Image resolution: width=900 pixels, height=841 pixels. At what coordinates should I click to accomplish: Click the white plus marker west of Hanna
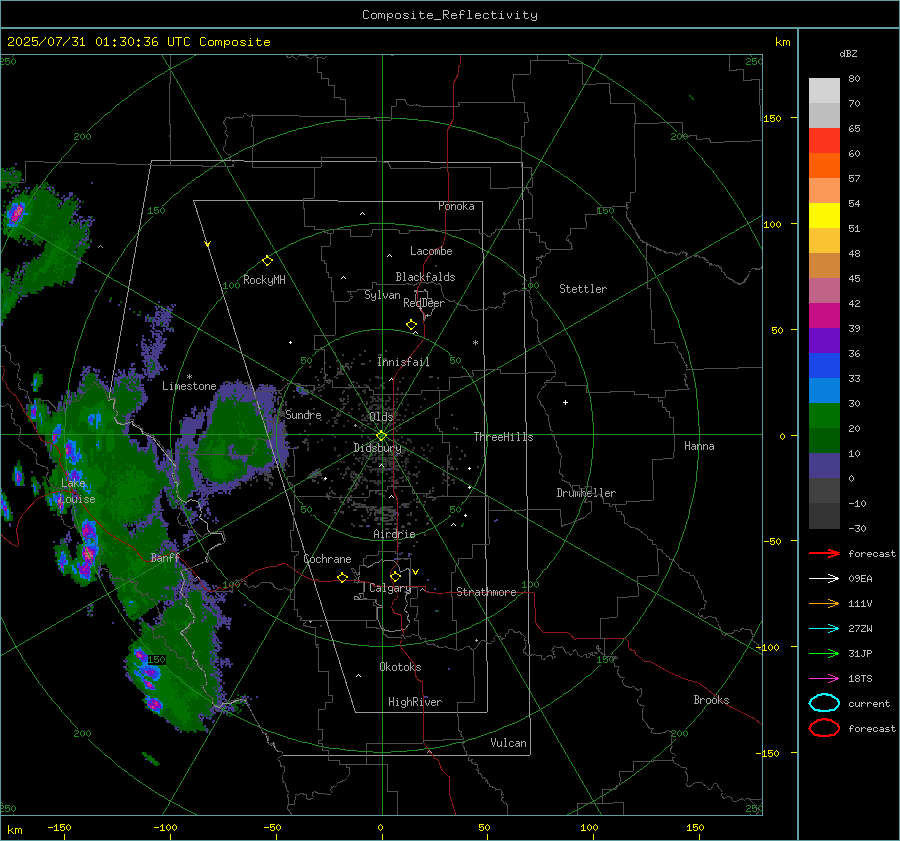pyautogui.click(x=565, y=402)
